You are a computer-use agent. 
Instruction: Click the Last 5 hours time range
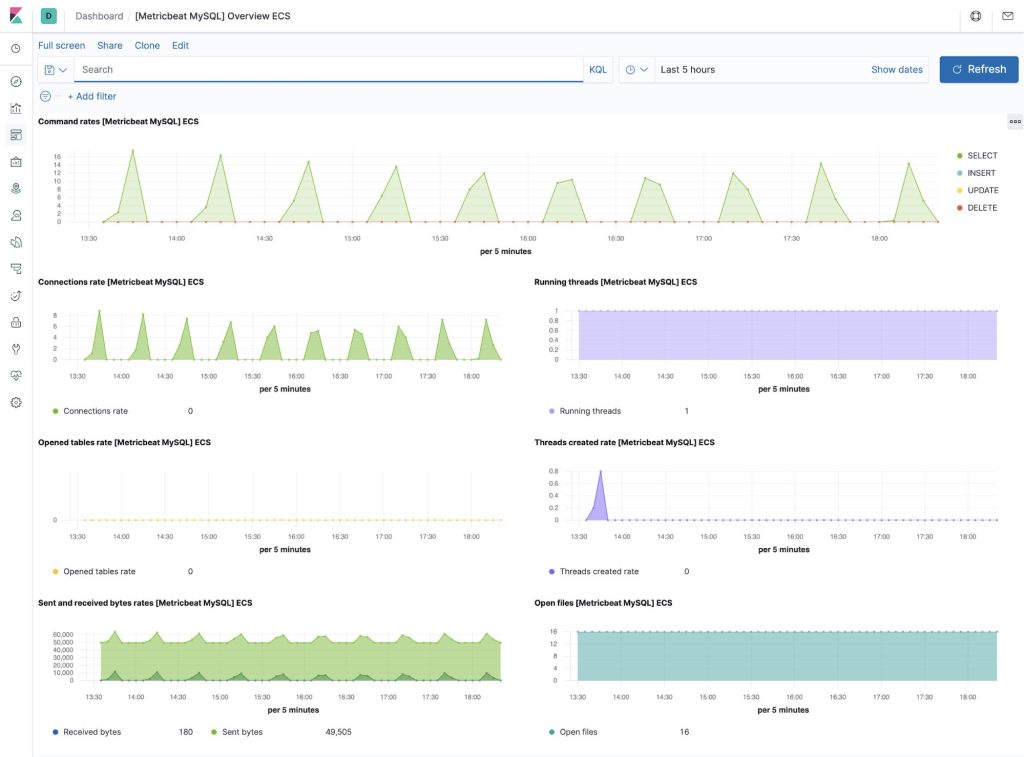coord(688,70)
